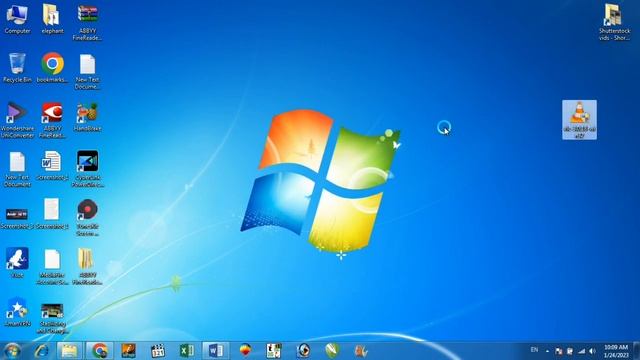Image resolution: width=640 pixels, height=360 pixels.
Task: Open the taskbar clock and date
Action: pyautogui.click(x=616, y=351)
